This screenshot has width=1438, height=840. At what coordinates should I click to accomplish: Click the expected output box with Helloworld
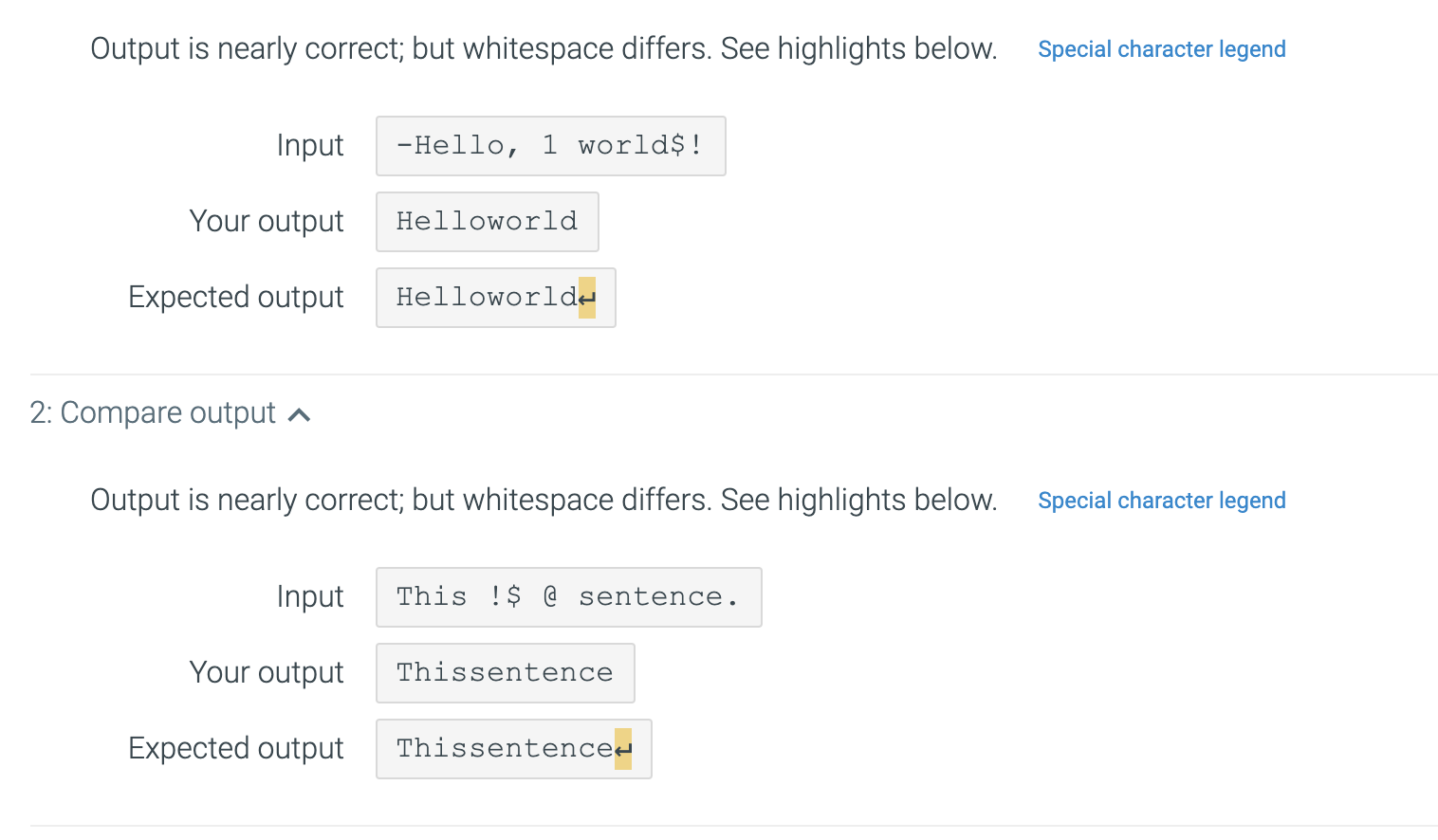(x=495, y=297)
